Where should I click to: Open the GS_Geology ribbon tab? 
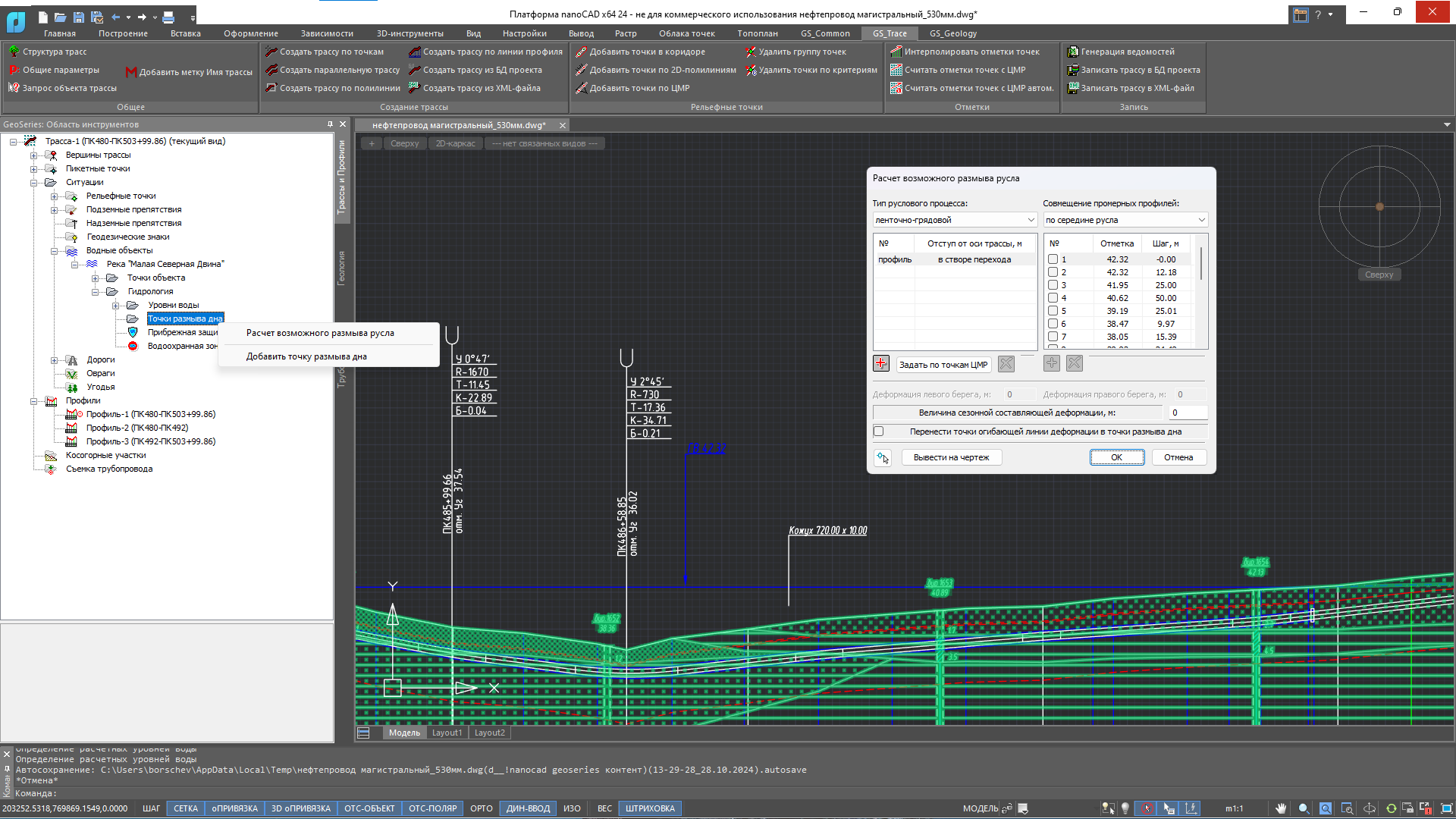(953, 33)
